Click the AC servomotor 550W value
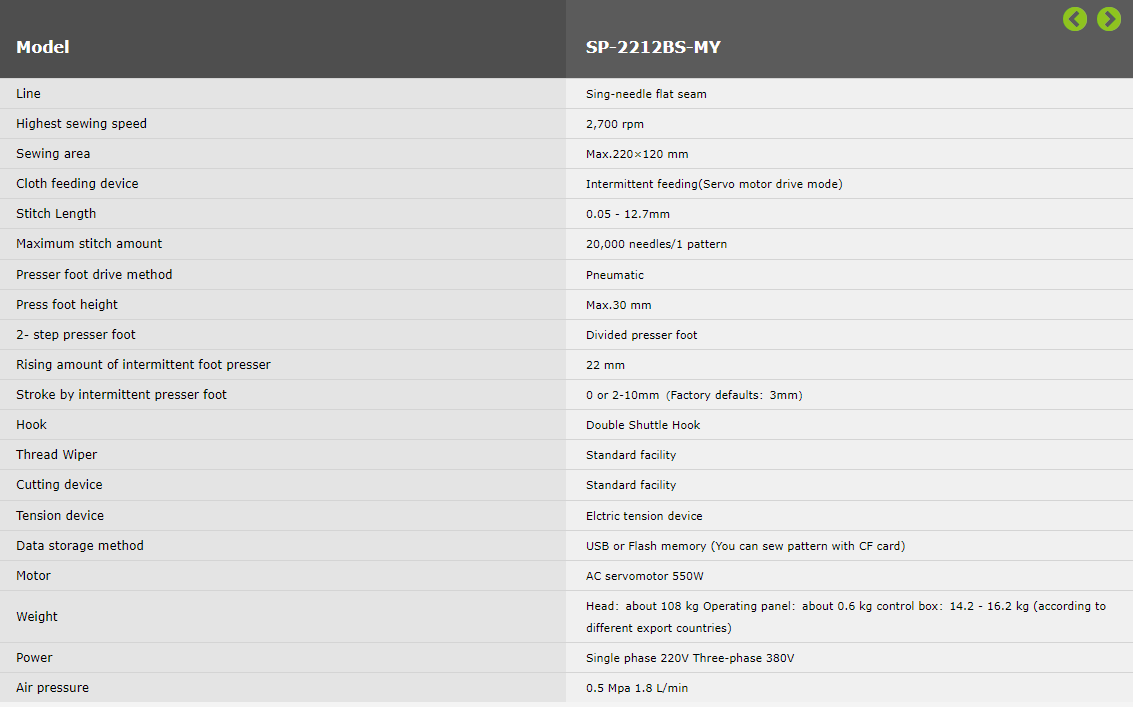Screen dimensions: 1133x707 pos(645,576)
